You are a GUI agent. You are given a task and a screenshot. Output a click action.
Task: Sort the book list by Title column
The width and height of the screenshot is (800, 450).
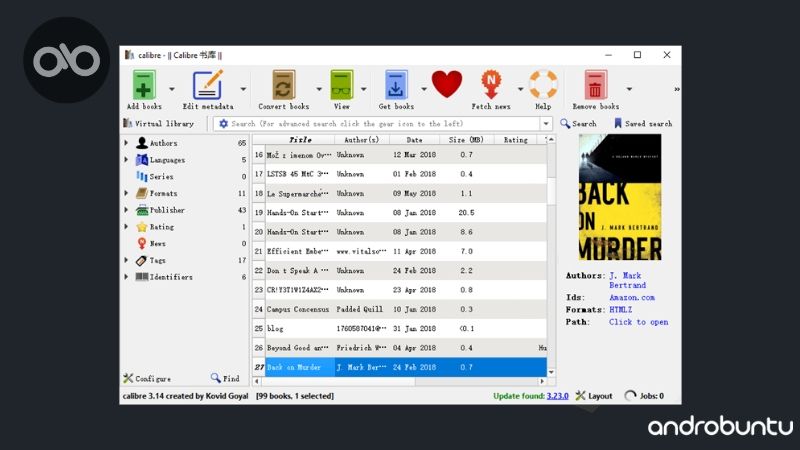click(299, 140)
